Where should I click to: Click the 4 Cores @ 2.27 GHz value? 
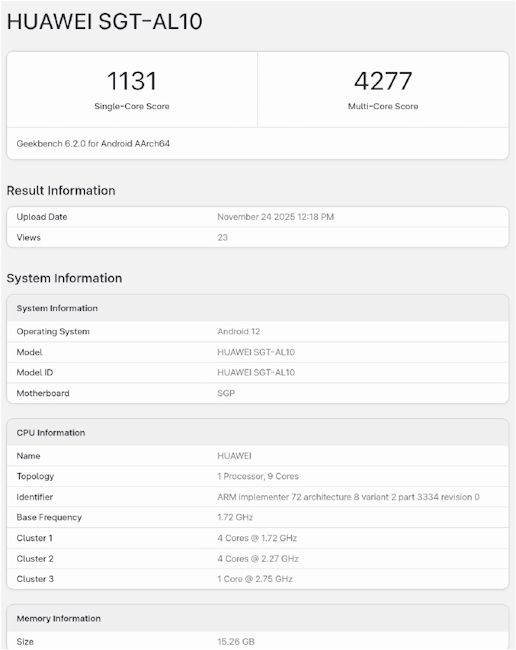pos(258,559)
